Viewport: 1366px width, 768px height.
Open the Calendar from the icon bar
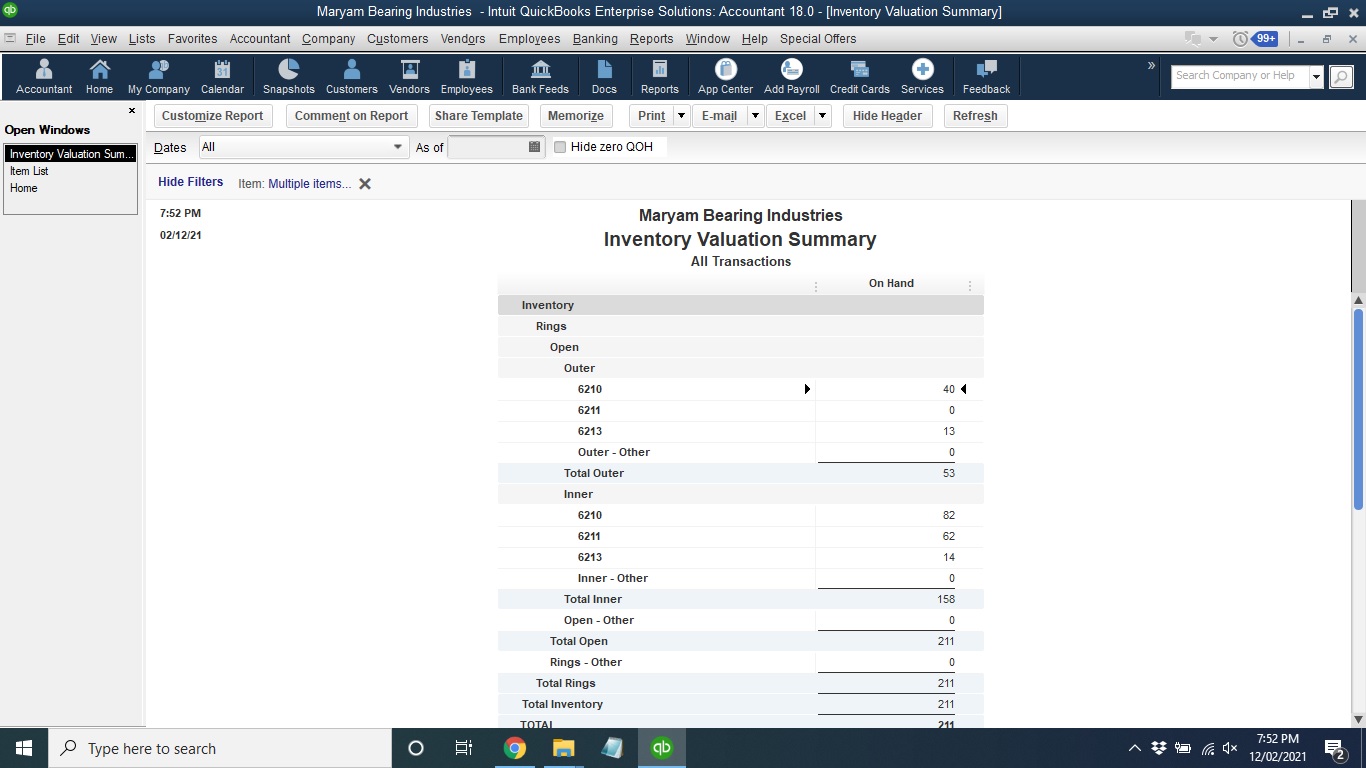click(221, 75)
